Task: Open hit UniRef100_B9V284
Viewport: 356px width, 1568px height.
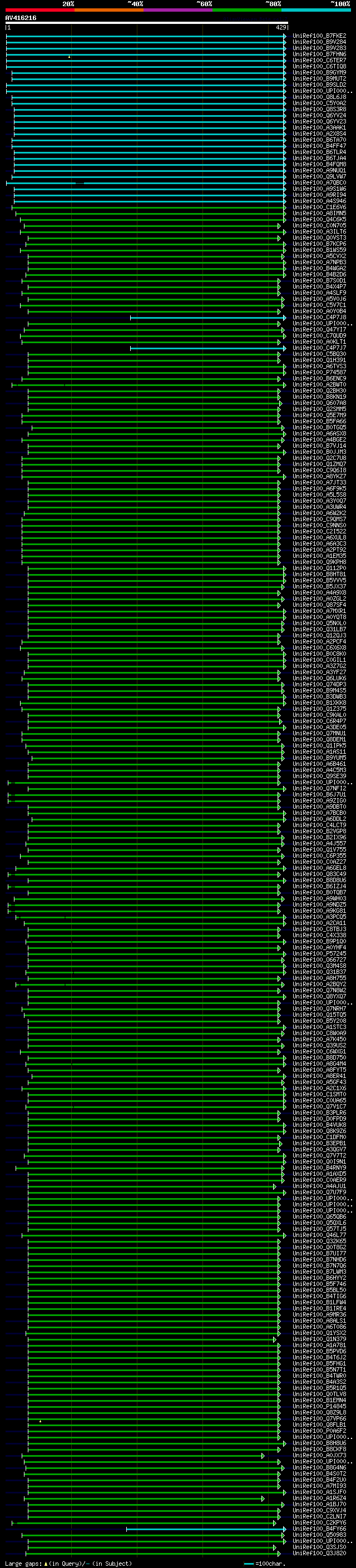Action: coord(319,42)
